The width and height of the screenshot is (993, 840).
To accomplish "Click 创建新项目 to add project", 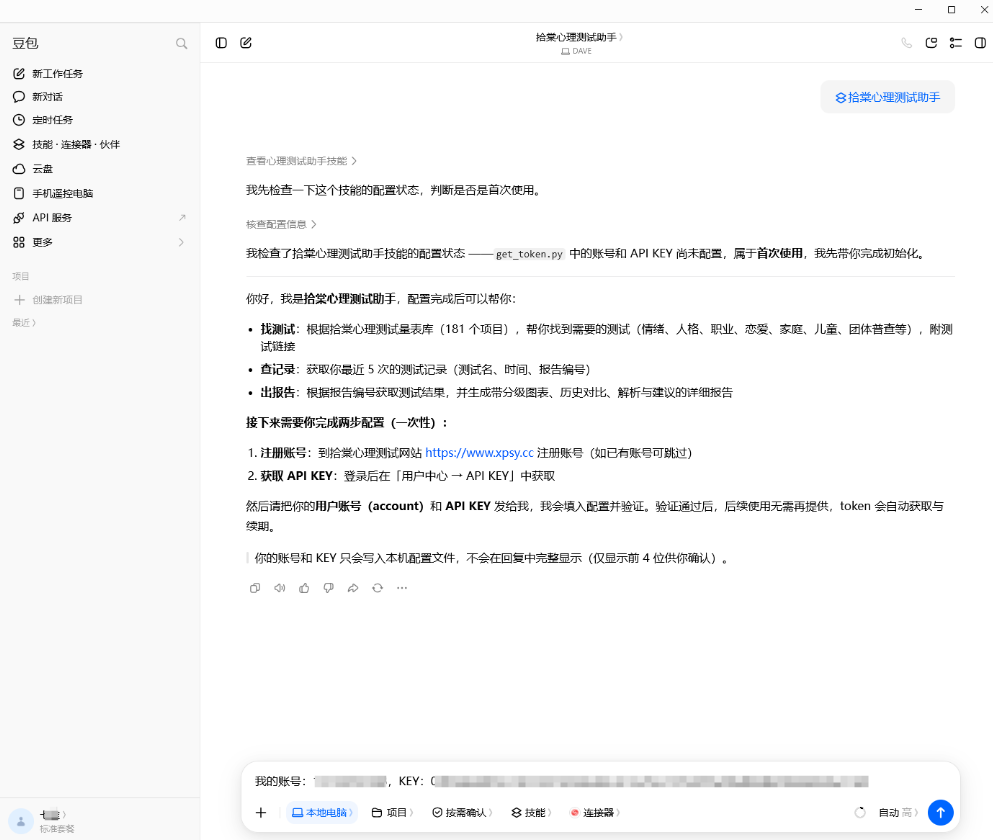I will pyautogui.click(x=48, y=300).
